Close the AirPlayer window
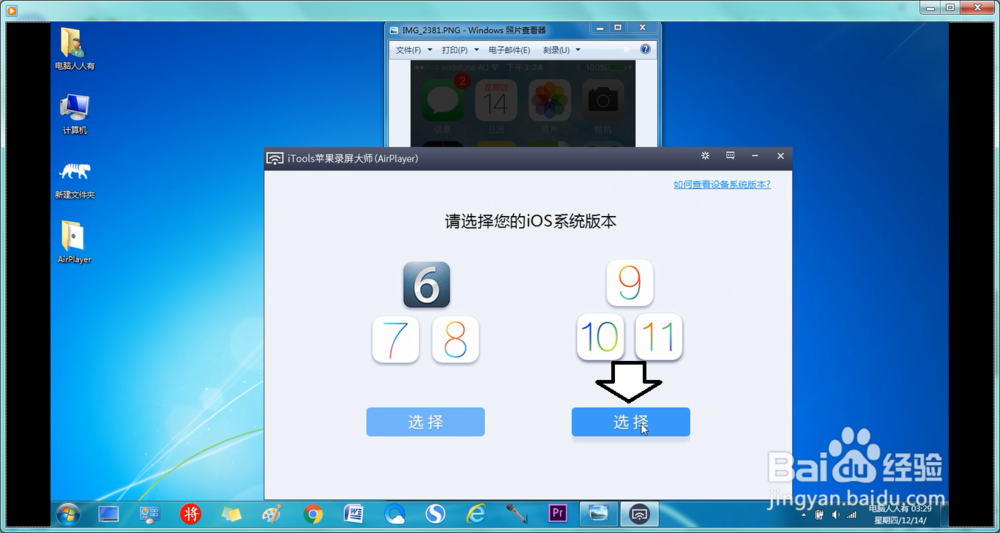Screen dimensions: 1000x533 (780, 156)
